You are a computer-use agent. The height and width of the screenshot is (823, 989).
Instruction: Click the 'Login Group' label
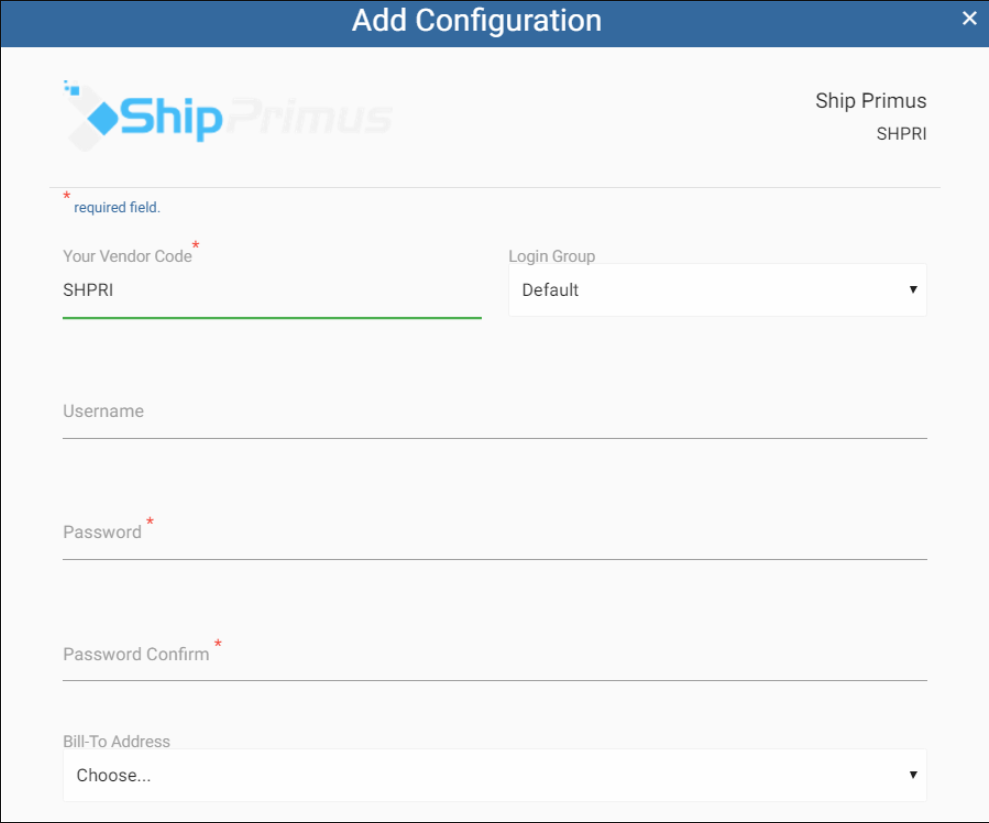pyautogui.click(x=552, y=256)
